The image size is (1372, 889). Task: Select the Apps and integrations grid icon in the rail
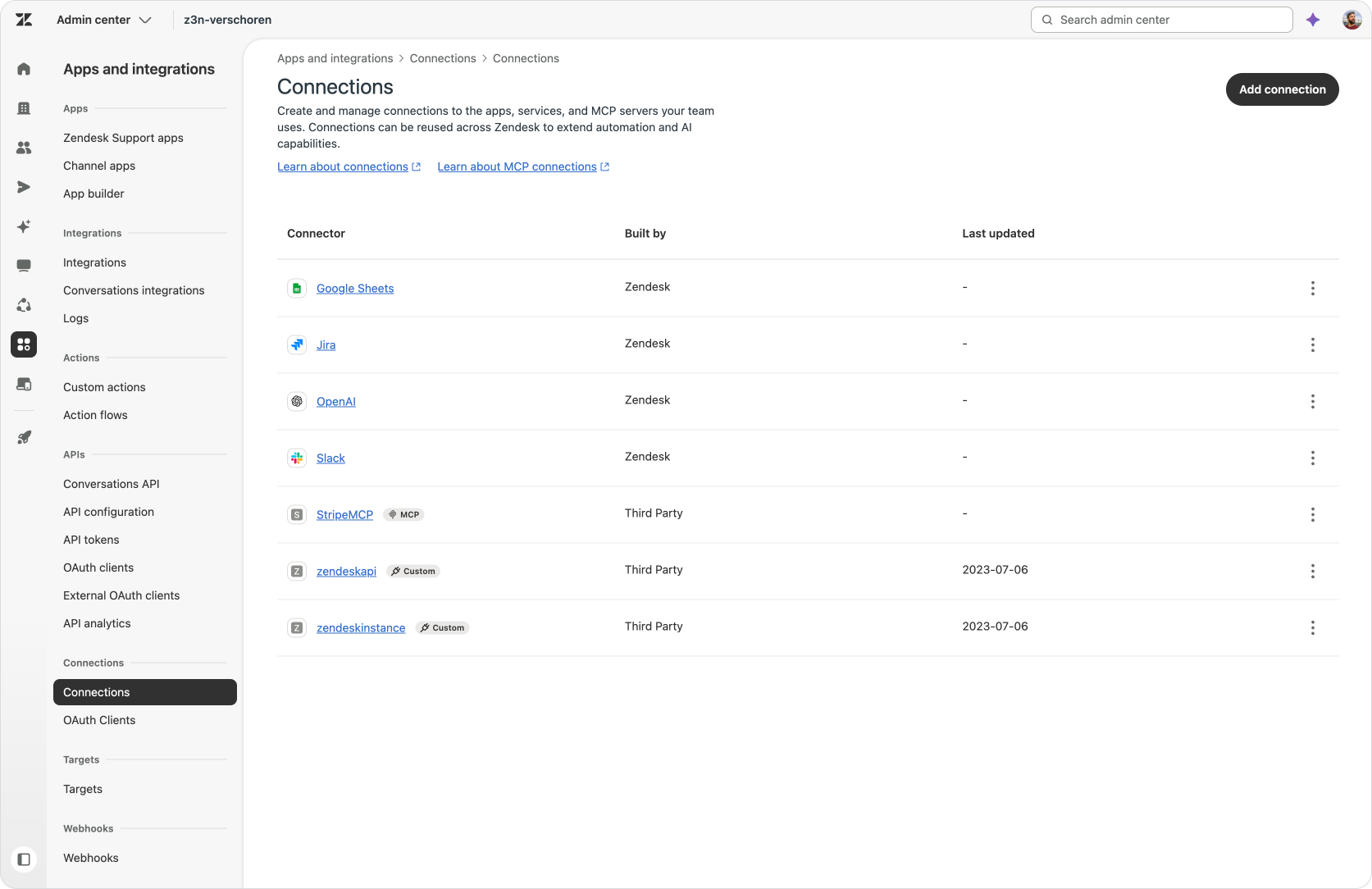point(24,344)
